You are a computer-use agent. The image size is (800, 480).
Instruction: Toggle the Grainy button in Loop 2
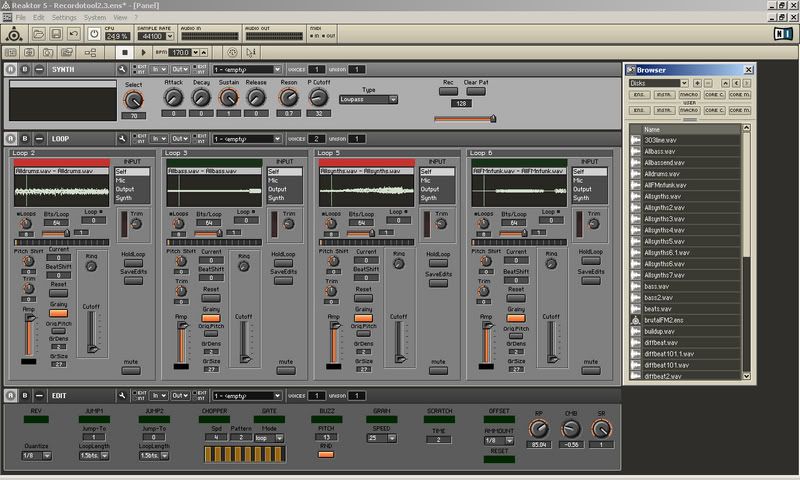[x=58, y=313]
